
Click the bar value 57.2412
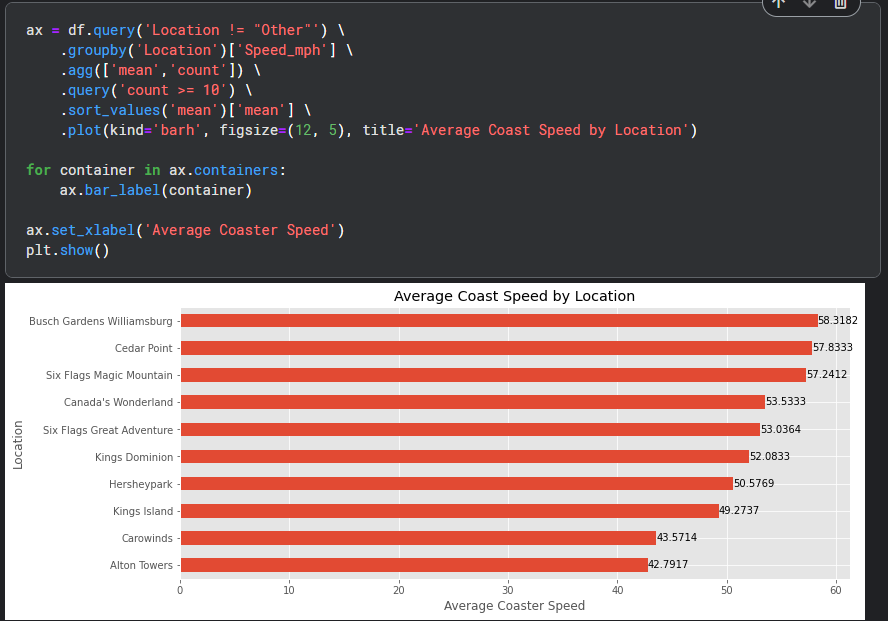[827, 374]
